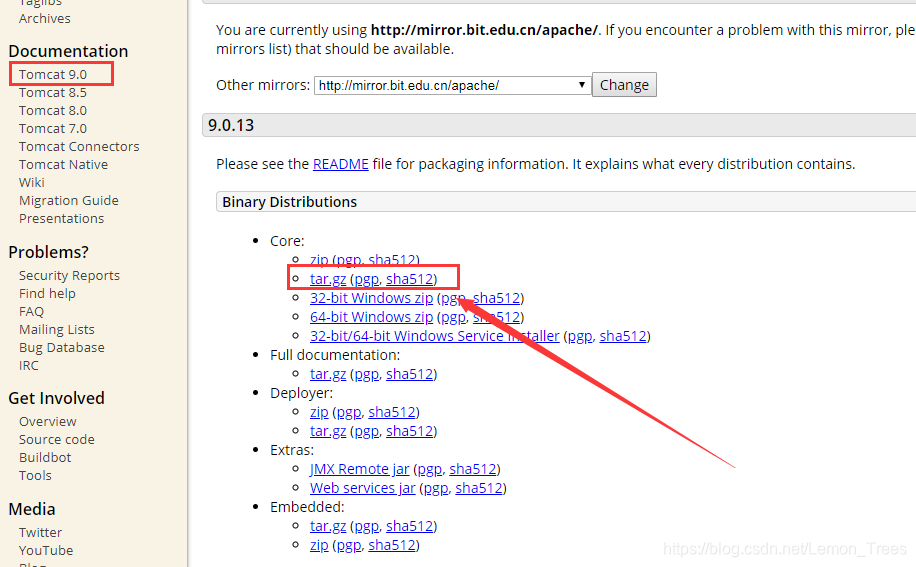
Task: Open the Migration Guide link
Action: pyautogui.click(x=68, y=201)
